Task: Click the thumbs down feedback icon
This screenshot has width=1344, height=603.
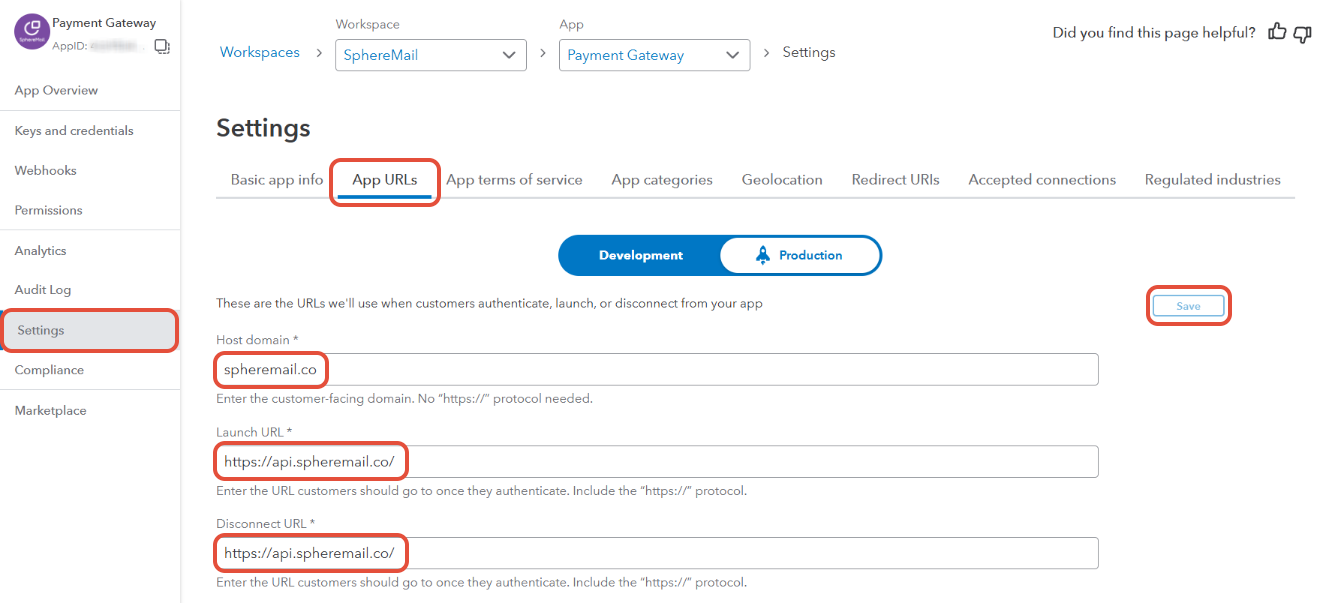Action: [x=1302, y=33]
